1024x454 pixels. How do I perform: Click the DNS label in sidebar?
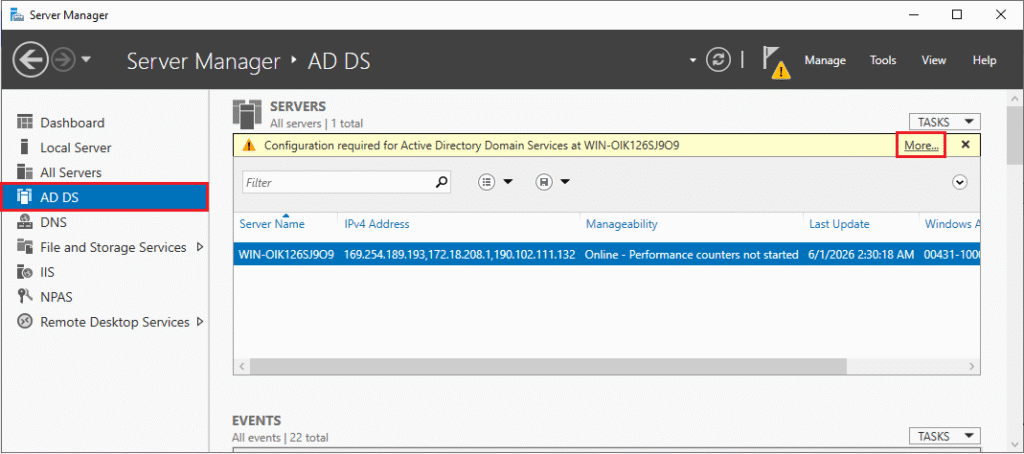(x=54, y=222)
